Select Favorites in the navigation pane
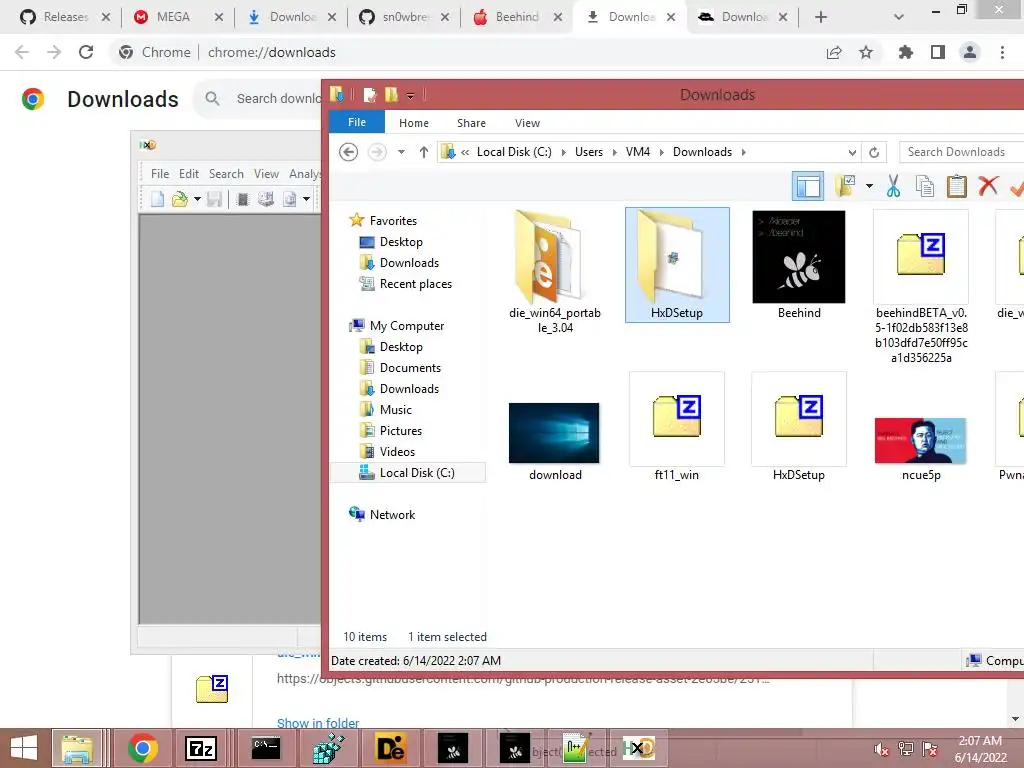Image resolution: width=1024 pixels, height=768 pixels. tap(392, 221)
